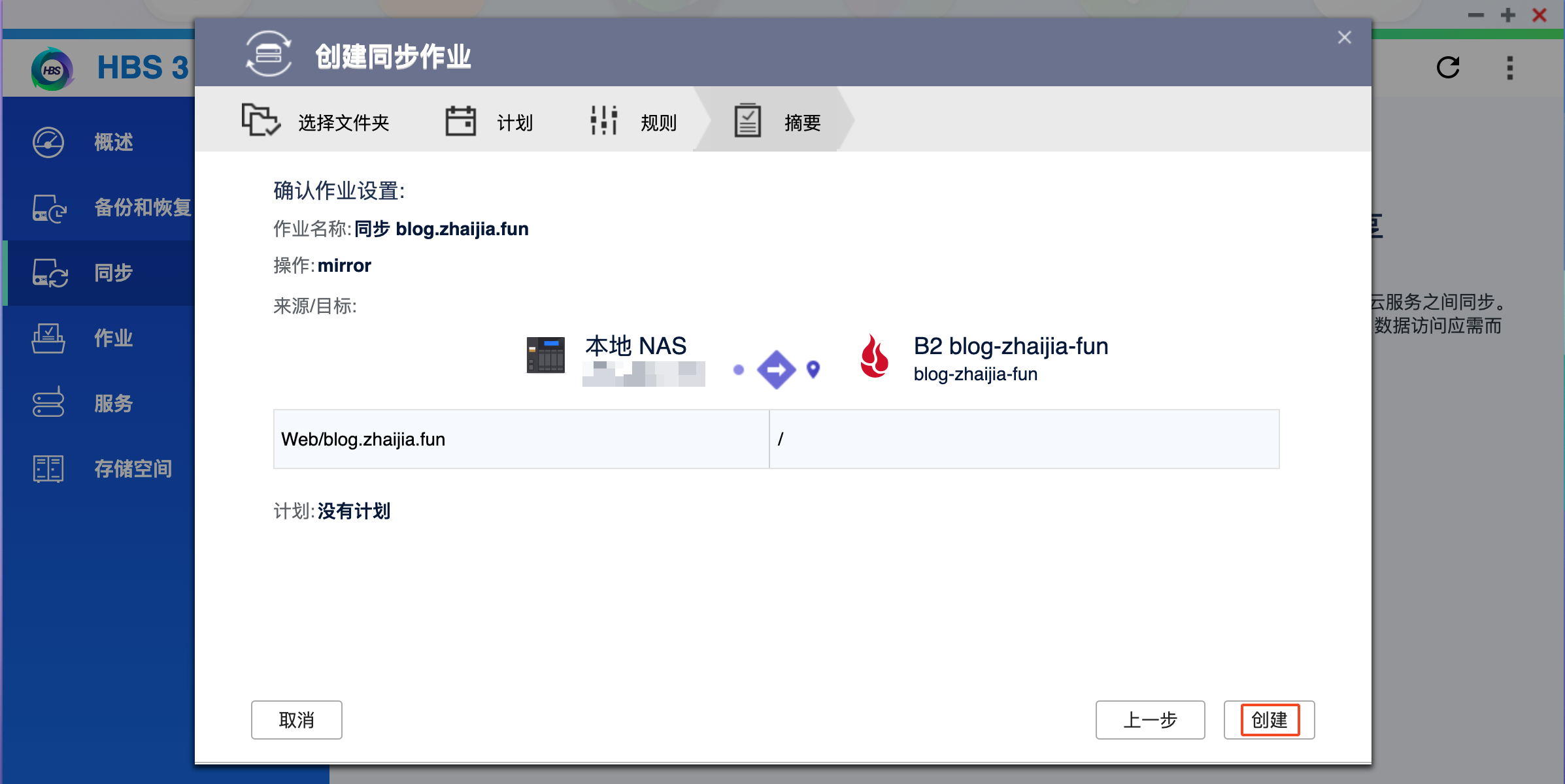1565x784 pixels.
Task: Open Storage Spaces (存储空间) in the sidebar
Action: click(x=101, y=468)
